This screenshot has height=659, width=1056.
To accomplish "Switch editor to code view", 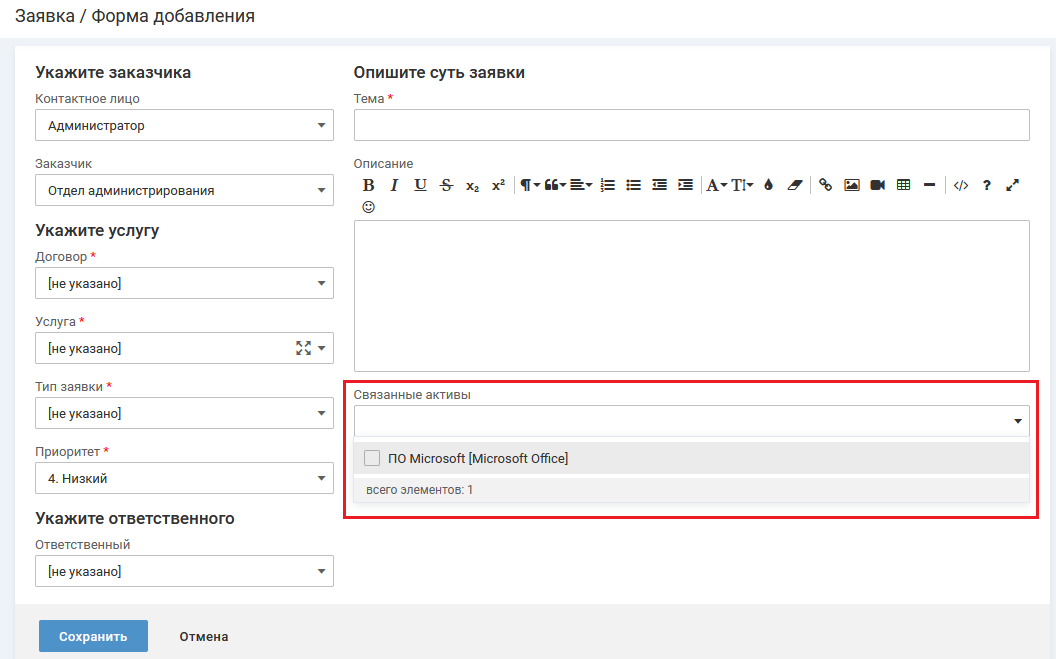I will (960, 185).
